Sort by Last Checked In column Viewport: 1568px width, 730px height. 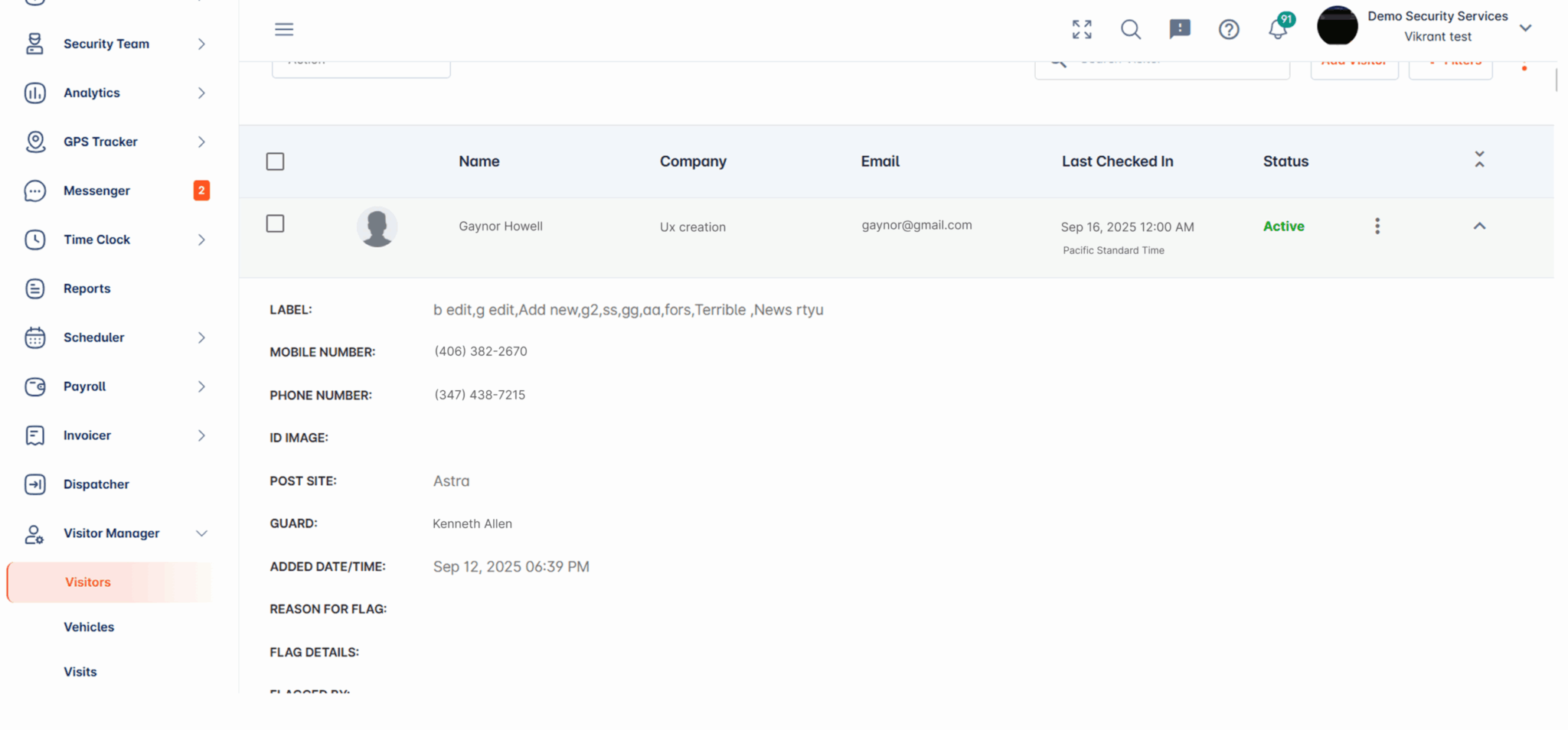point(1116,161)
